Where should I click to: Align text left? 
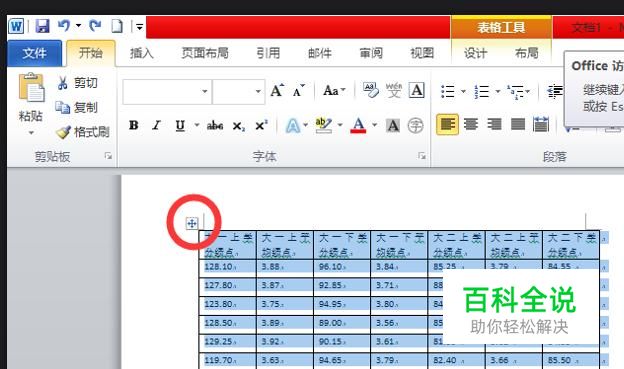(x=448, y=125)
